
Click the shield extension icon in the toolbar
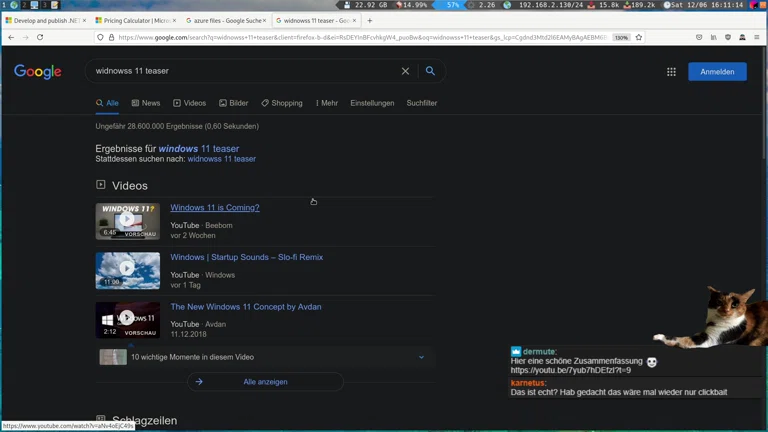(728, 37)
